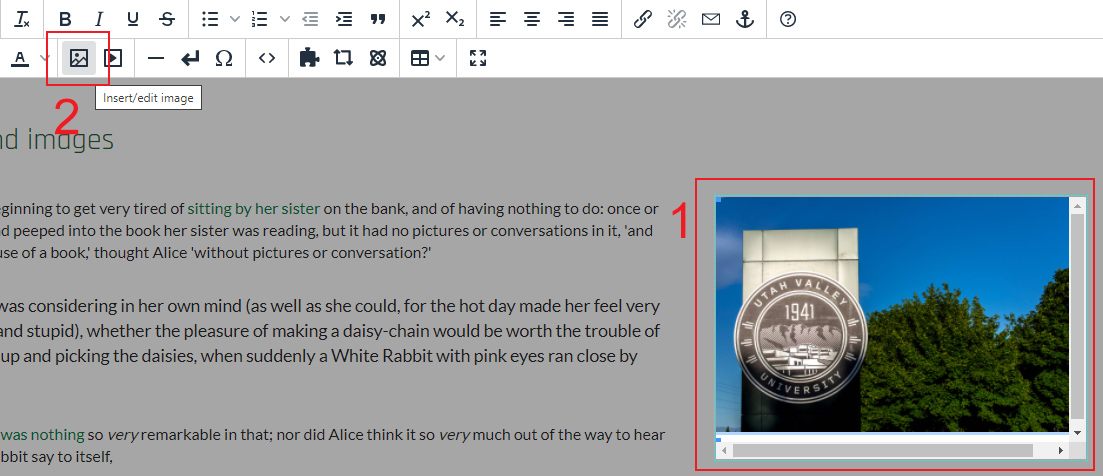Screen dimensions: 1103x476
Task: Insert a special character with Omega icon
Action: tap(224, 58)
